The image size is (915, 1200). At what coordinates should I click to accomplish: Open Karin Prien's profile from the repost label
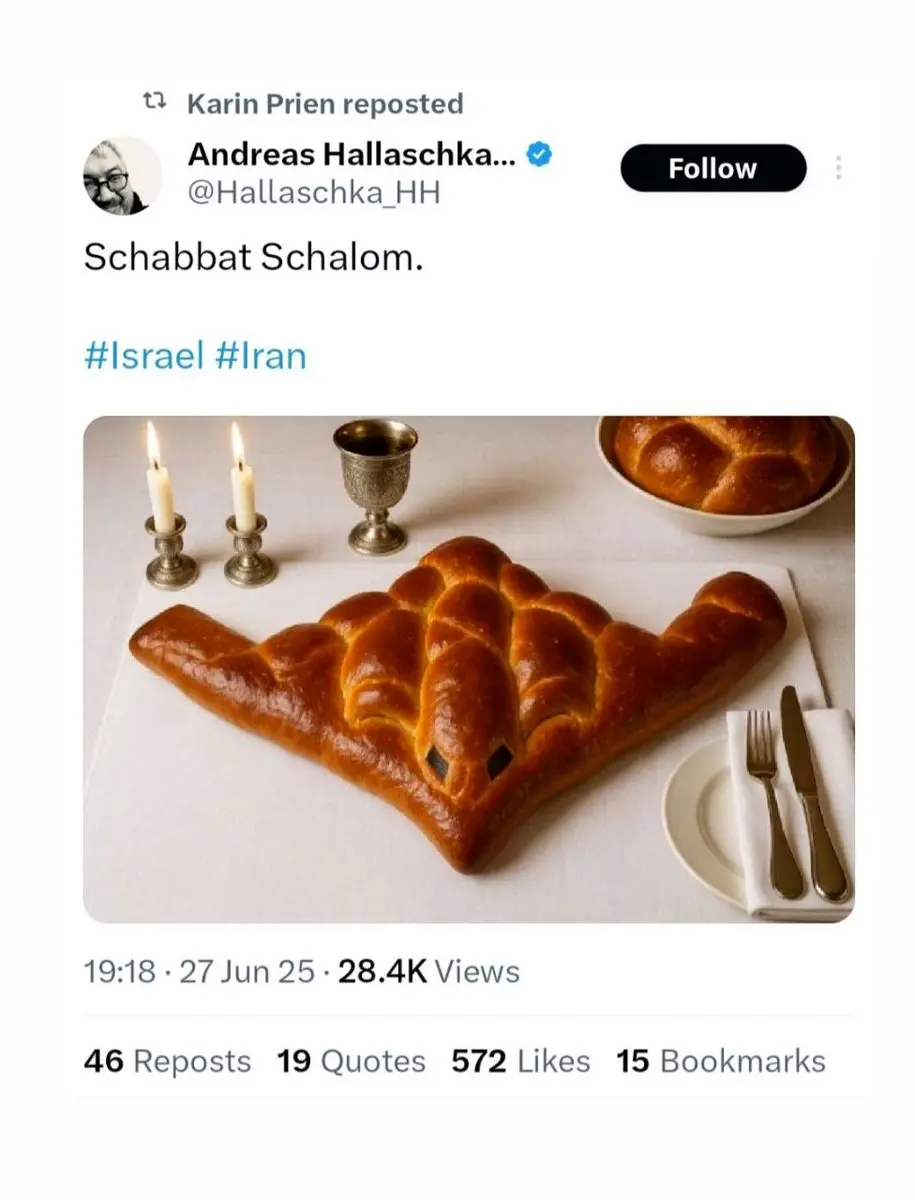coord(264,104)
